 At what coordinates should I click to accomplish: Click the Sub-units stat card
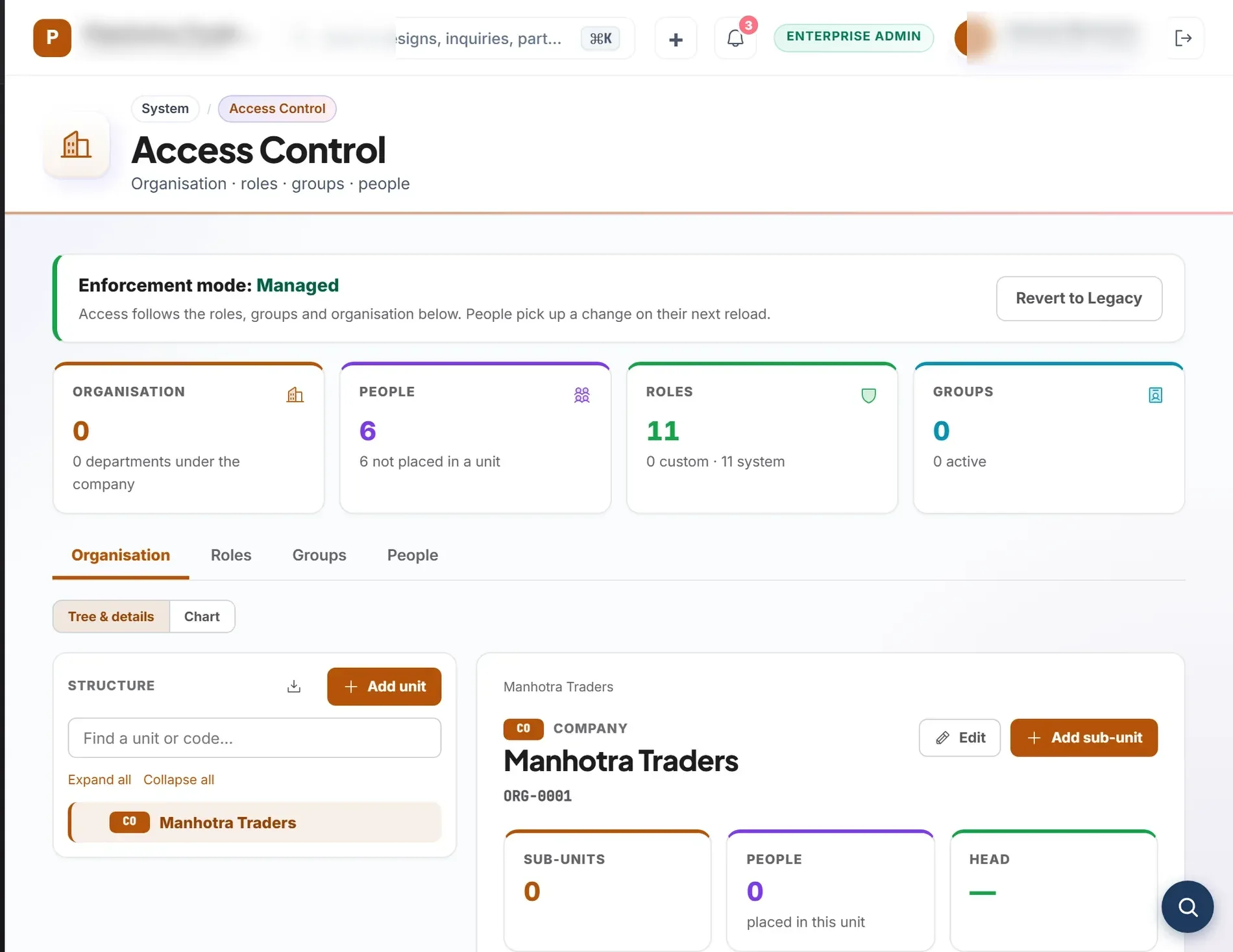[607, 890]
